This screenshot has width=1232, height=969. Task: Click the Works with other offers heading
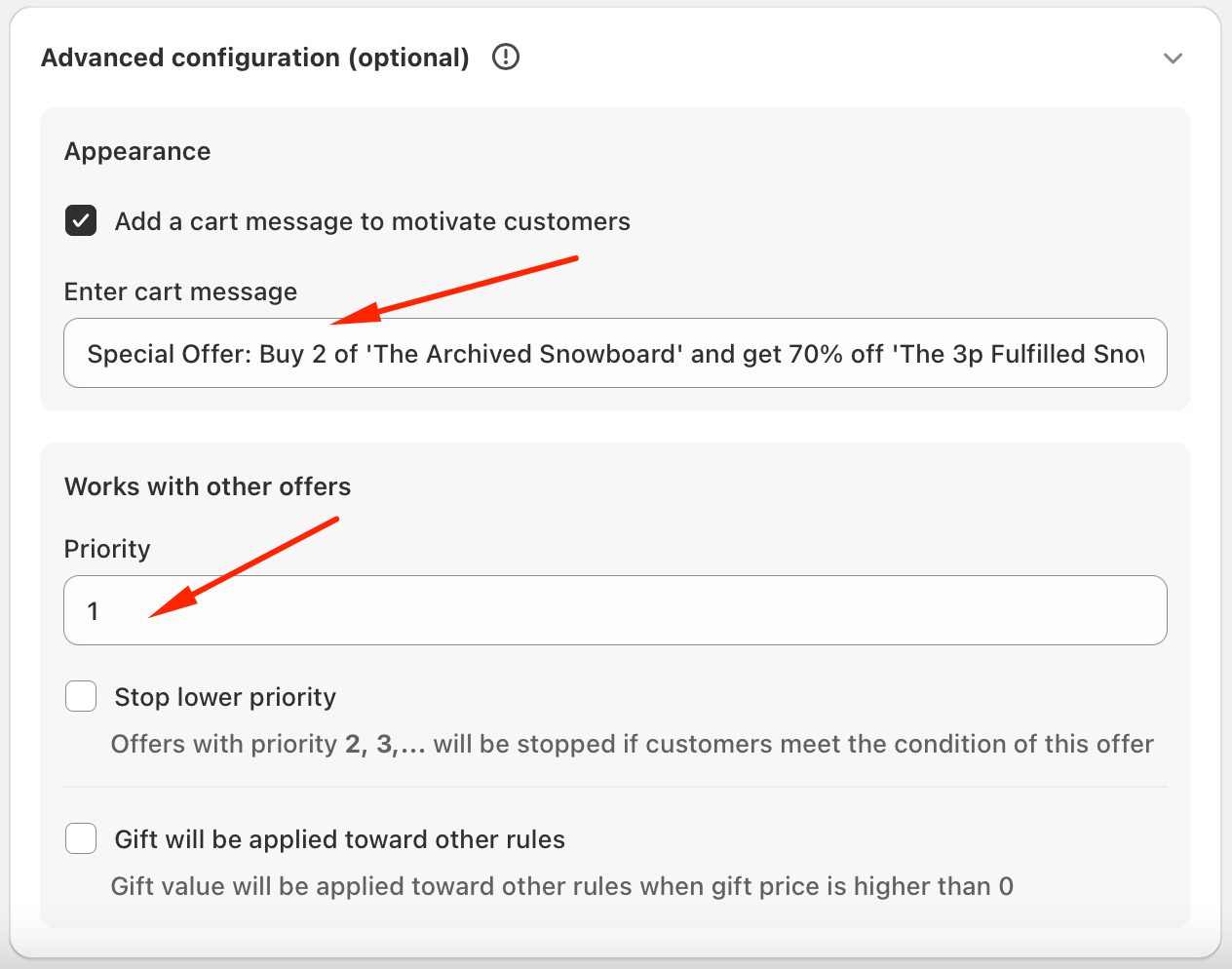pyautogui.click(x=207, y=486)
